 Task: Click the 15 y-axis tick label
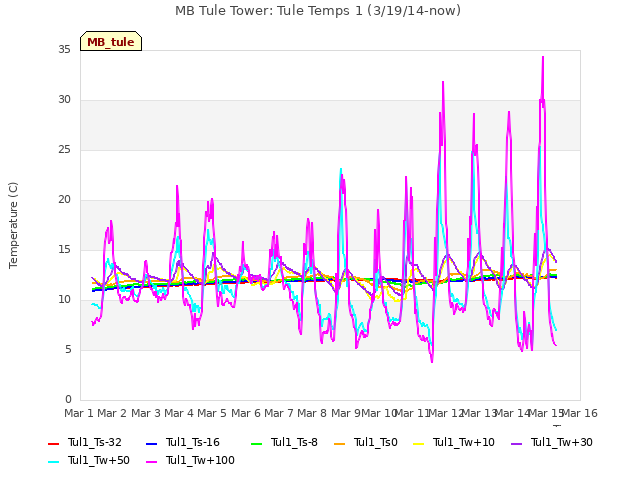click(64, 249)
